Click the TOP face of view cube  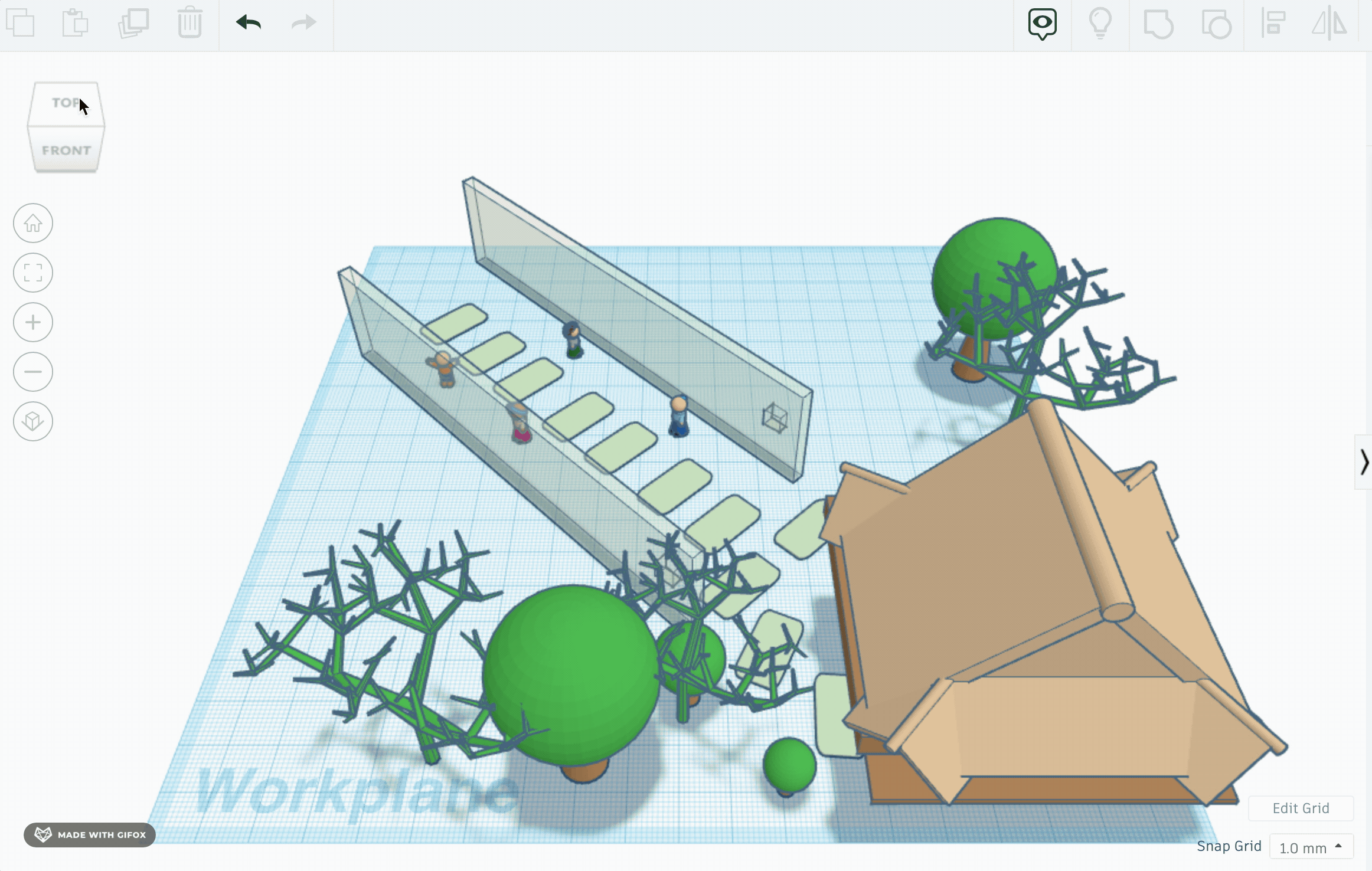(x=66, y=103)
